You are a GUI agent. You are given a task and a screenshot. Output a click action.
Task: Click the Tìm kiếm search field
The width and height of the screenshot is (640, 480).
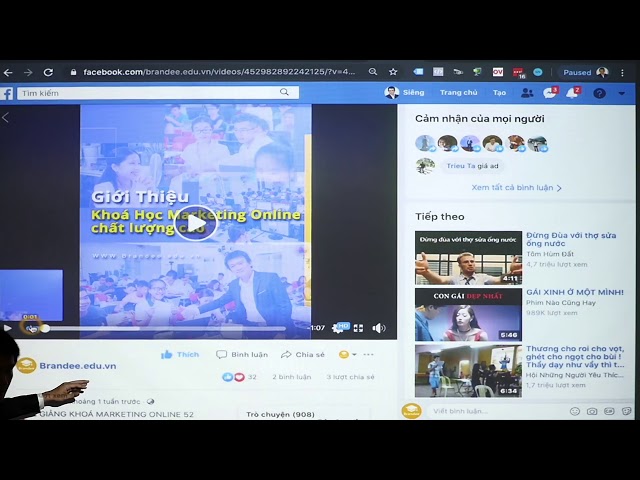point(158,93)
